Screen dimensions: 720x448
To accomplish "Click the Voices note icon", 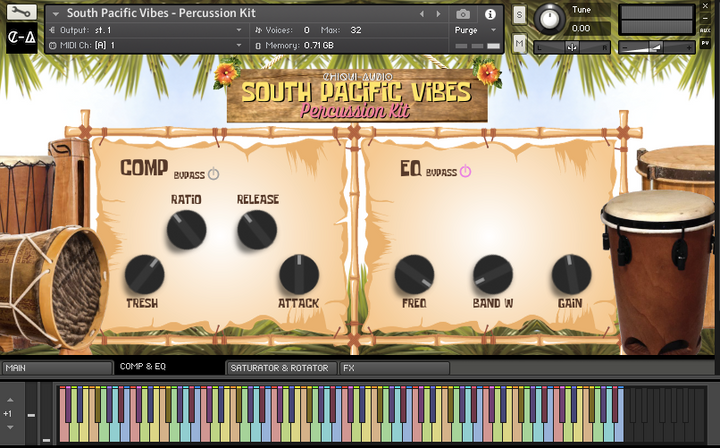I will pos(258,30).
